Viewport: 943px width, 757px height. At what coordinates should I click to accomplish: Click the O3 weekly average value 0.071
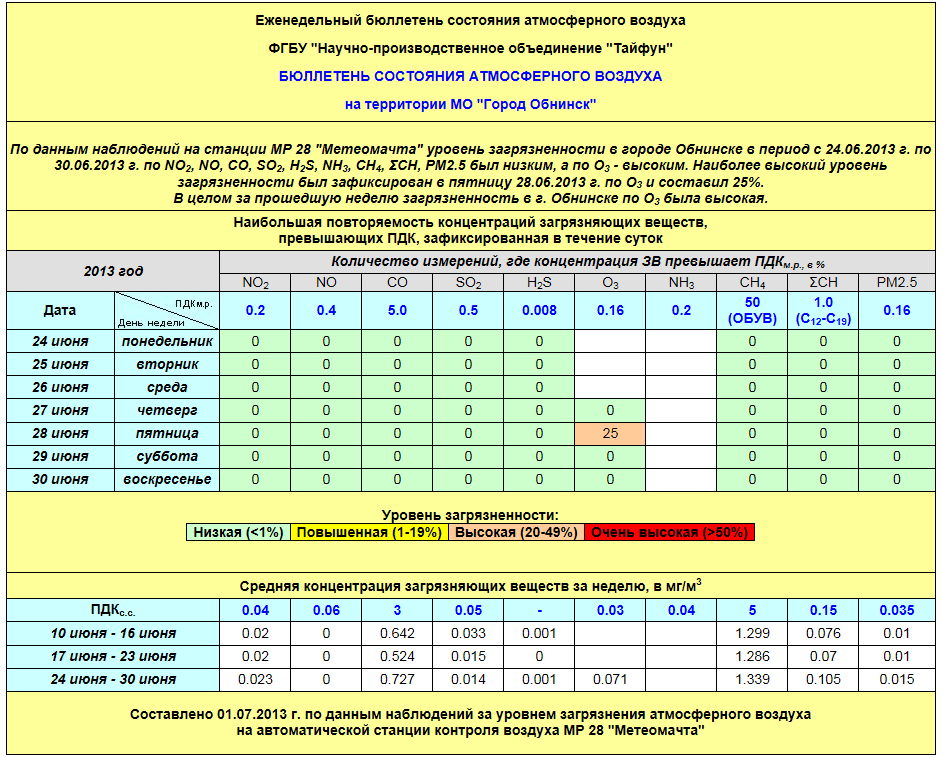[610, 680]
